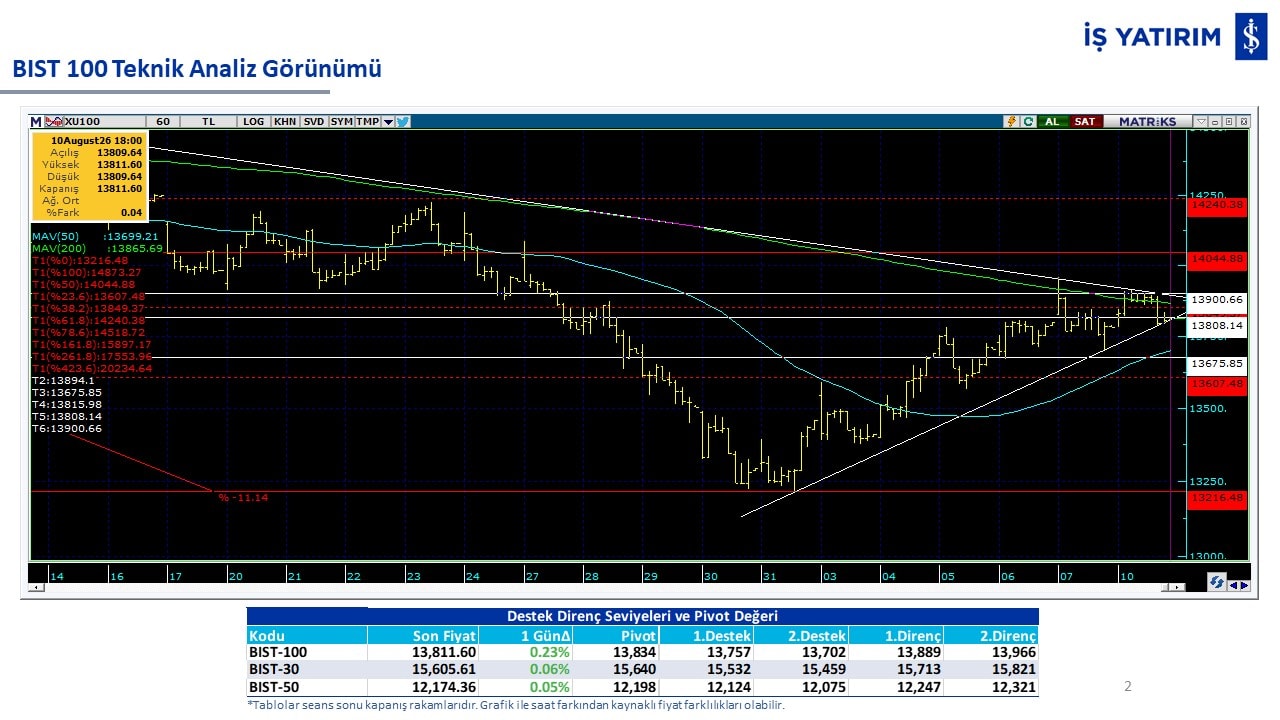Click the 10August26 18:00 date in info box
Screen dimensions: 1280x720
click(x=97, y=141)
